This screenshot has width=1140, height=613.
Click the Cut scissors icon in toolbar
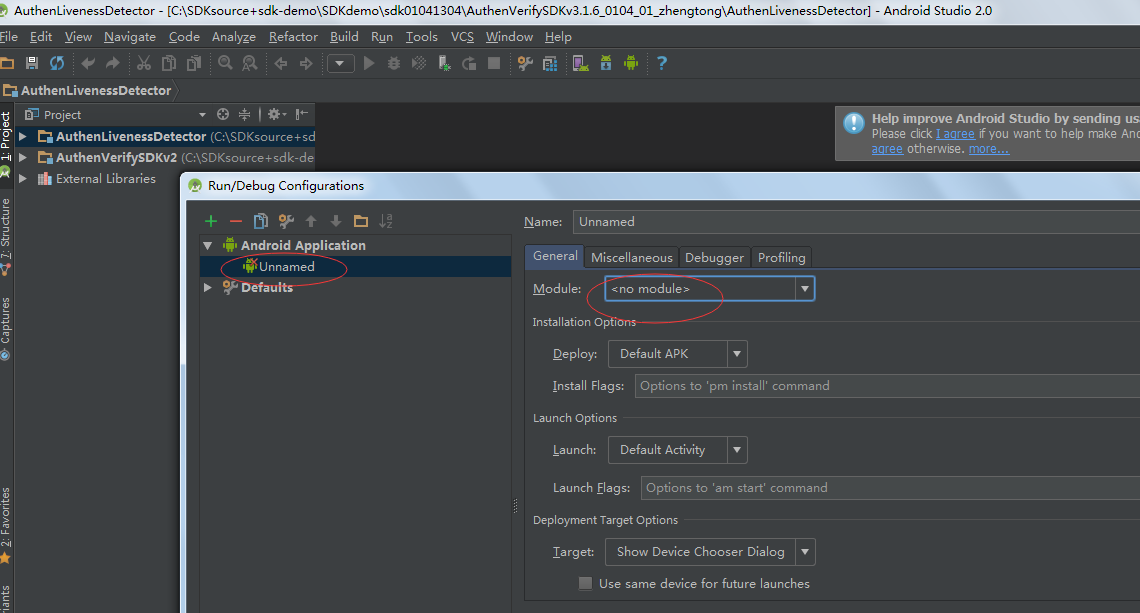[143, 63]
